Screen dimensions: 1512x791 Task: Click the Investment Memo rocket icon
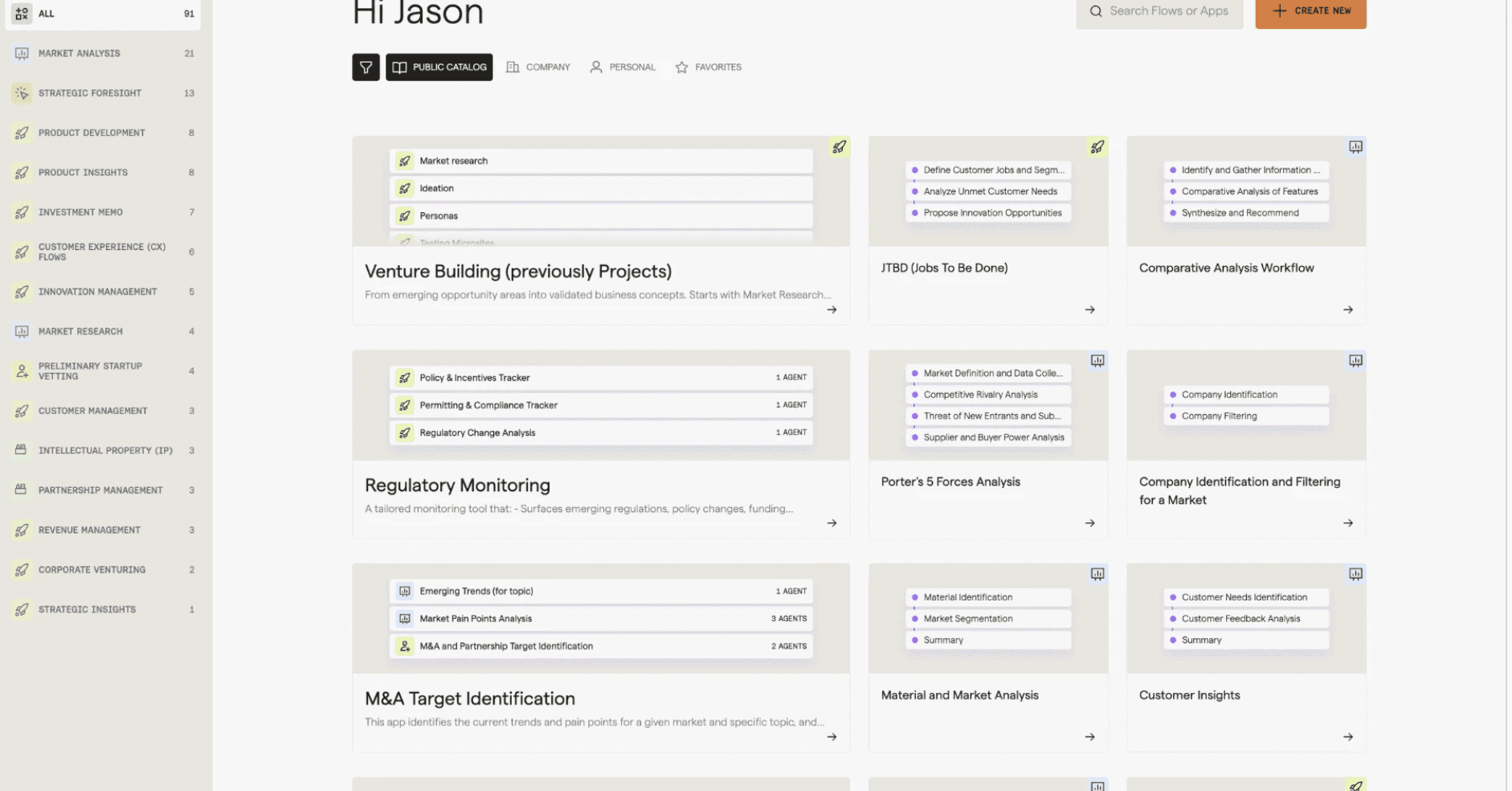(22, 212)
